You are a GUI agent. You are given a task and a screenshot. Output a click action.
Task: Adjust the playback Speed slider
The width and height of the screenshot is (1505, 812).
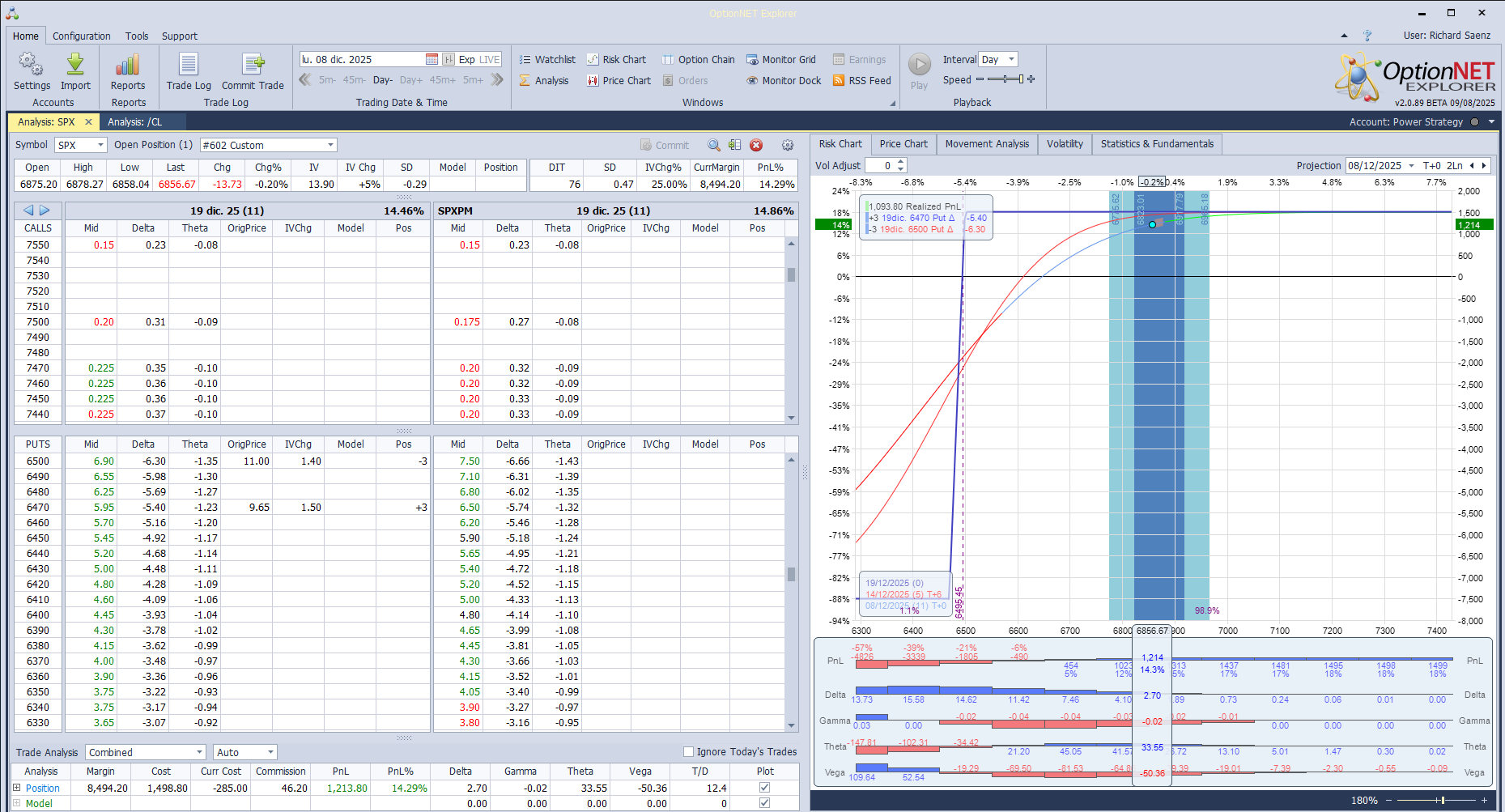[1005, 79]
